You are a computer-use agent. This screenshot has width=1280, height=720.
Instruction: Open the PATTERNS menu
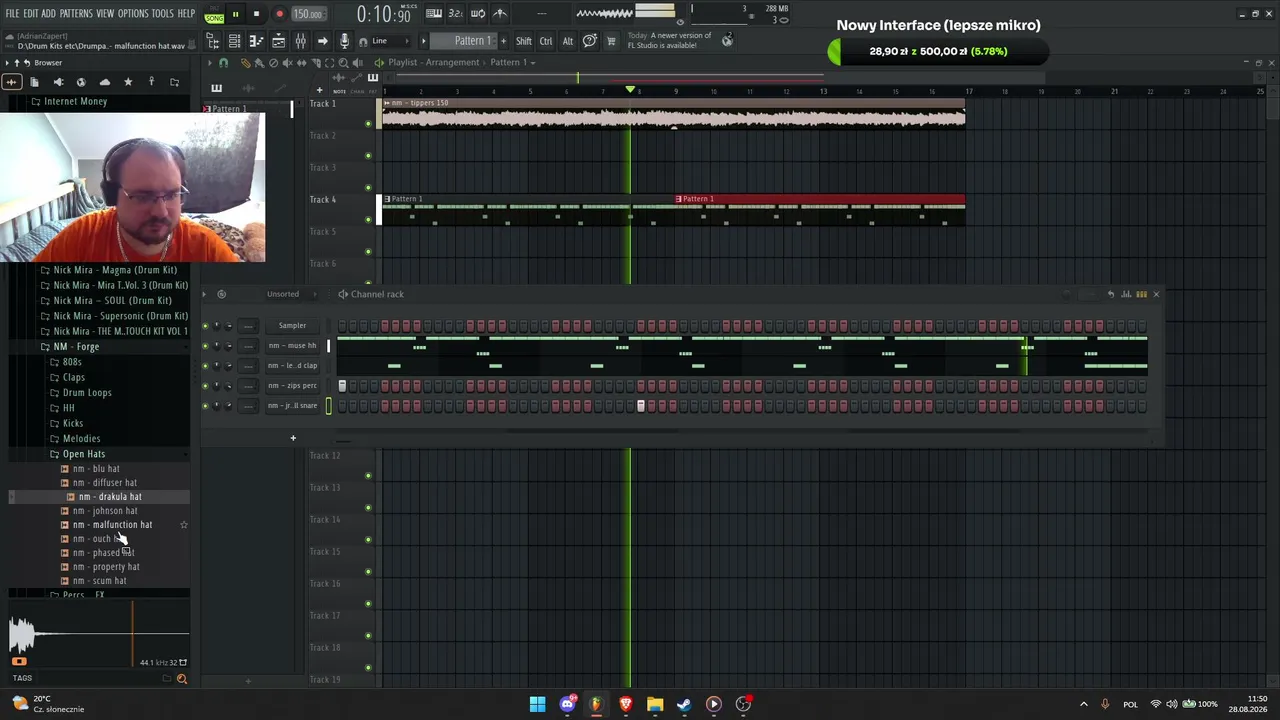(76, 14)
